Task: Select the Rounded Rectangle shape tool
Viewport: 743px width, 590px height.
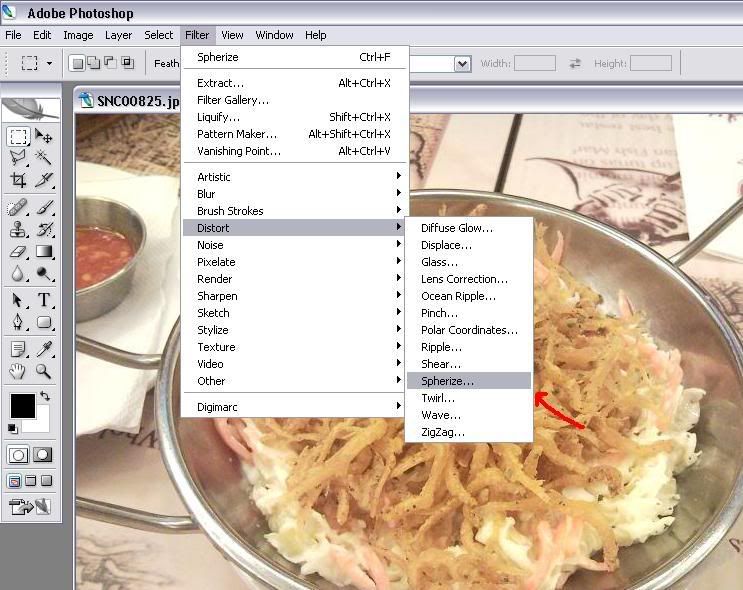Action: pos(44,322)
